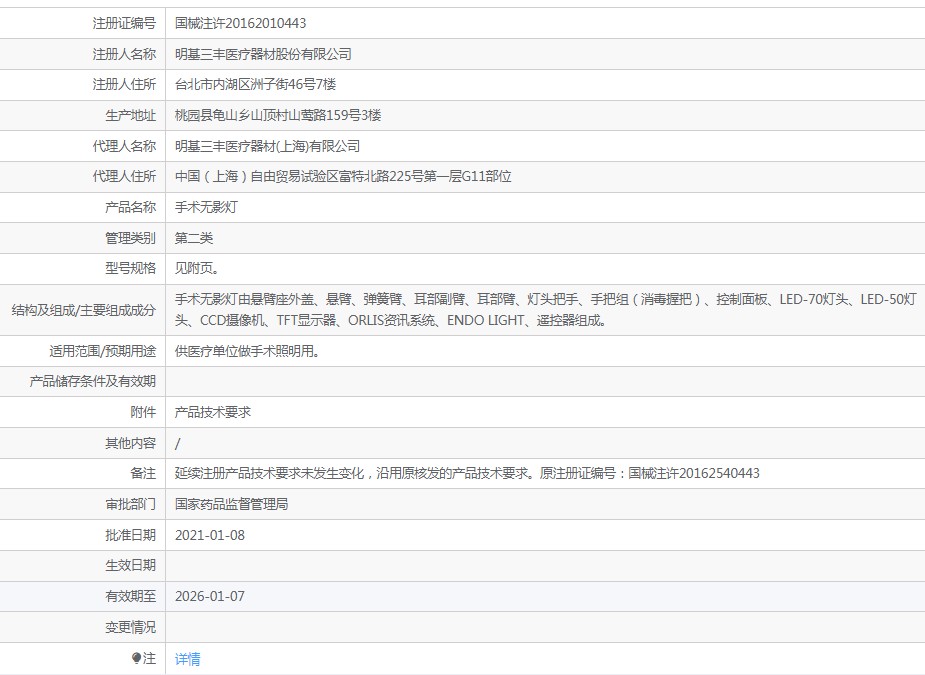Select attachment value 产品技术要求
925x675 pixels.
coord(213,412)
